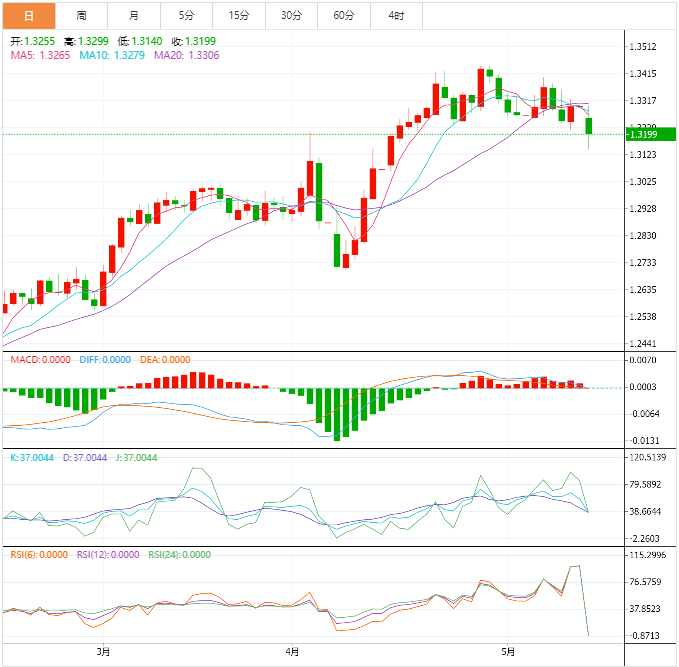Open the 4时 timeframe tab
The image size is (679, 667).
point(396,16)
